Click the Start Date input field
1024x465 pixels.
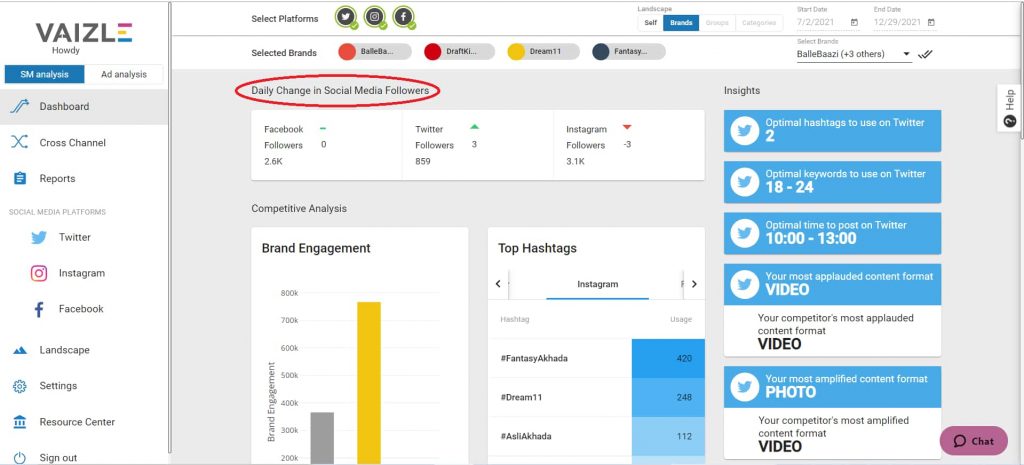[828, 22]
